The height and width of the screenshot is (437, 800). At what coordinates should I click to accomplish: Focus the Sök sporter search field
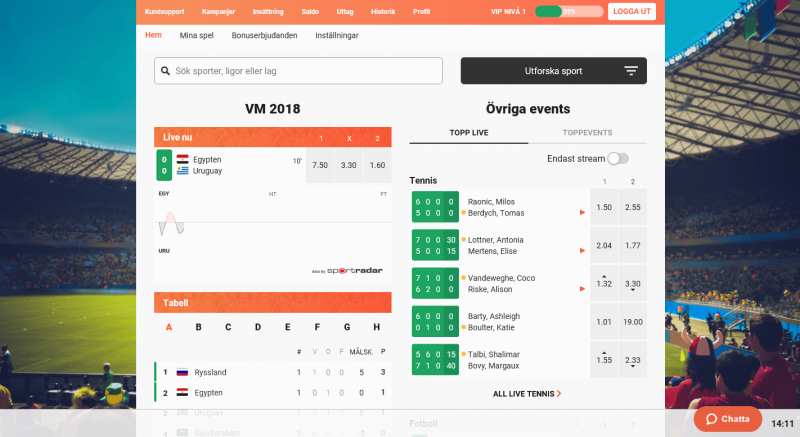(x=298, y=71)
